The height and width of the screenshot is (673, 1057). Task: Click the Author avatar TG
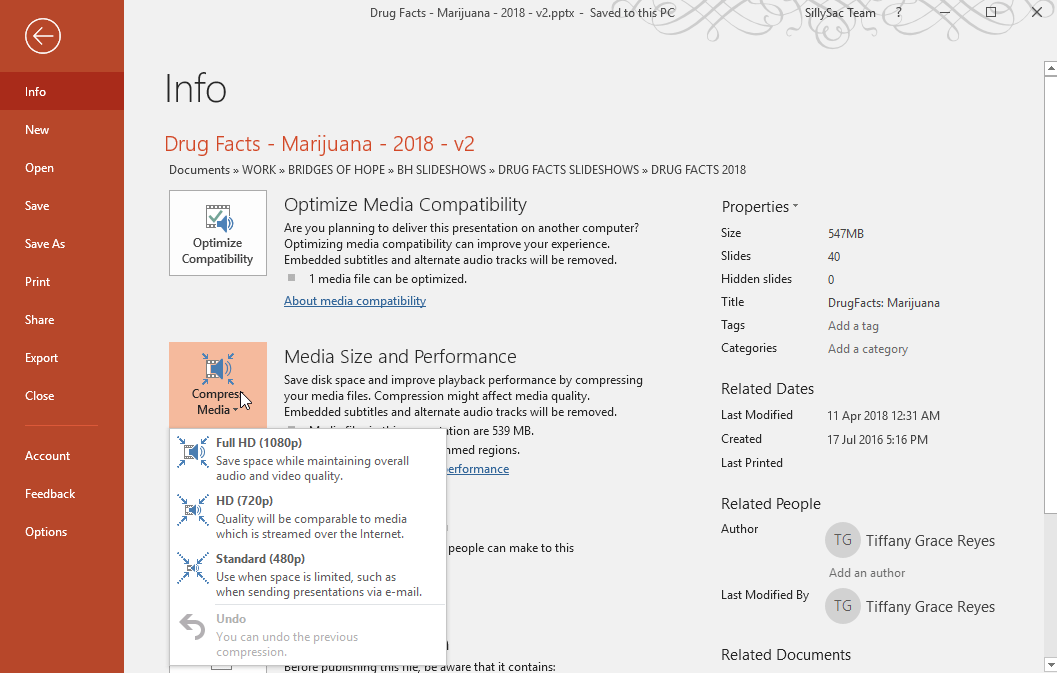pyautogui.click(x=843, y=540)
